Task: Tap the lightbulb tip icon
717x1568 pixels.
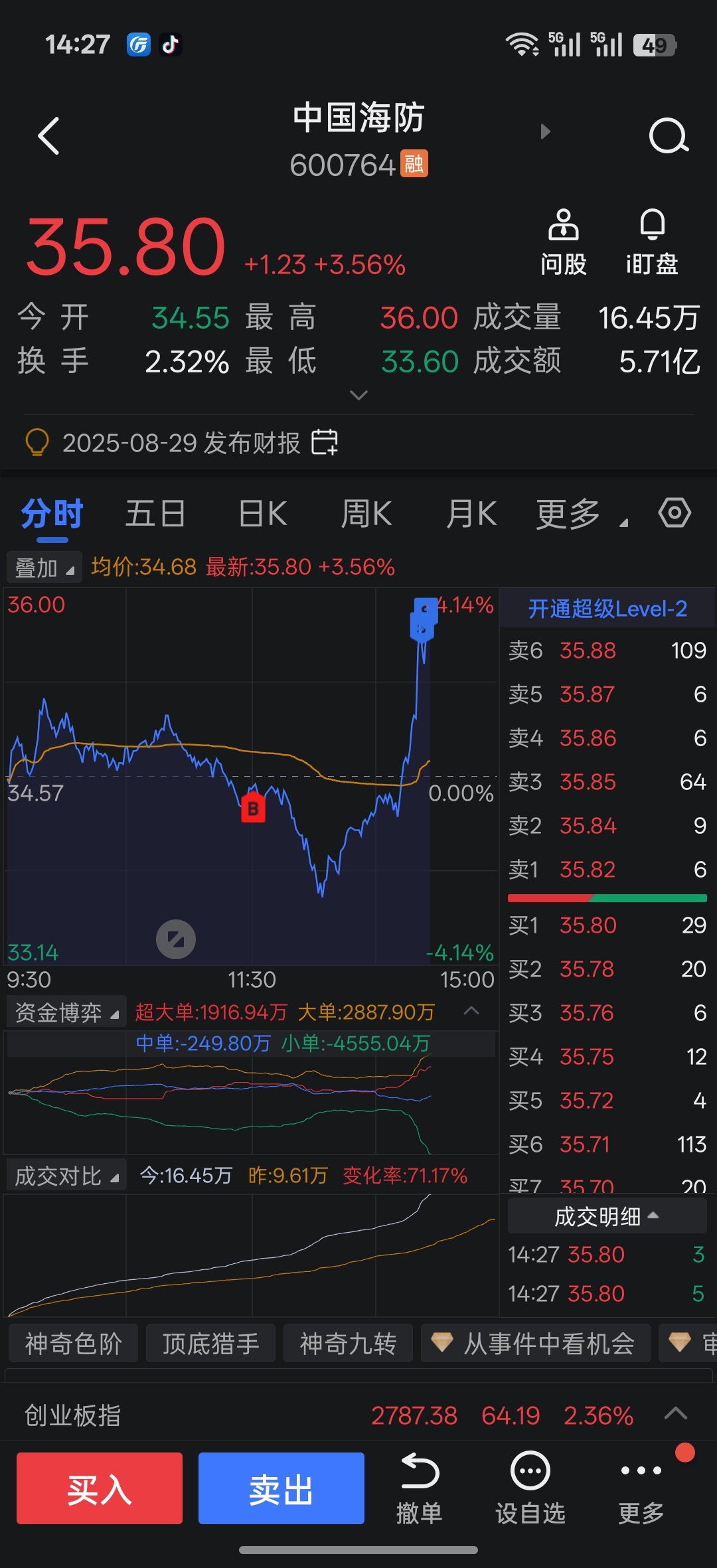Action: click(37, 442)
